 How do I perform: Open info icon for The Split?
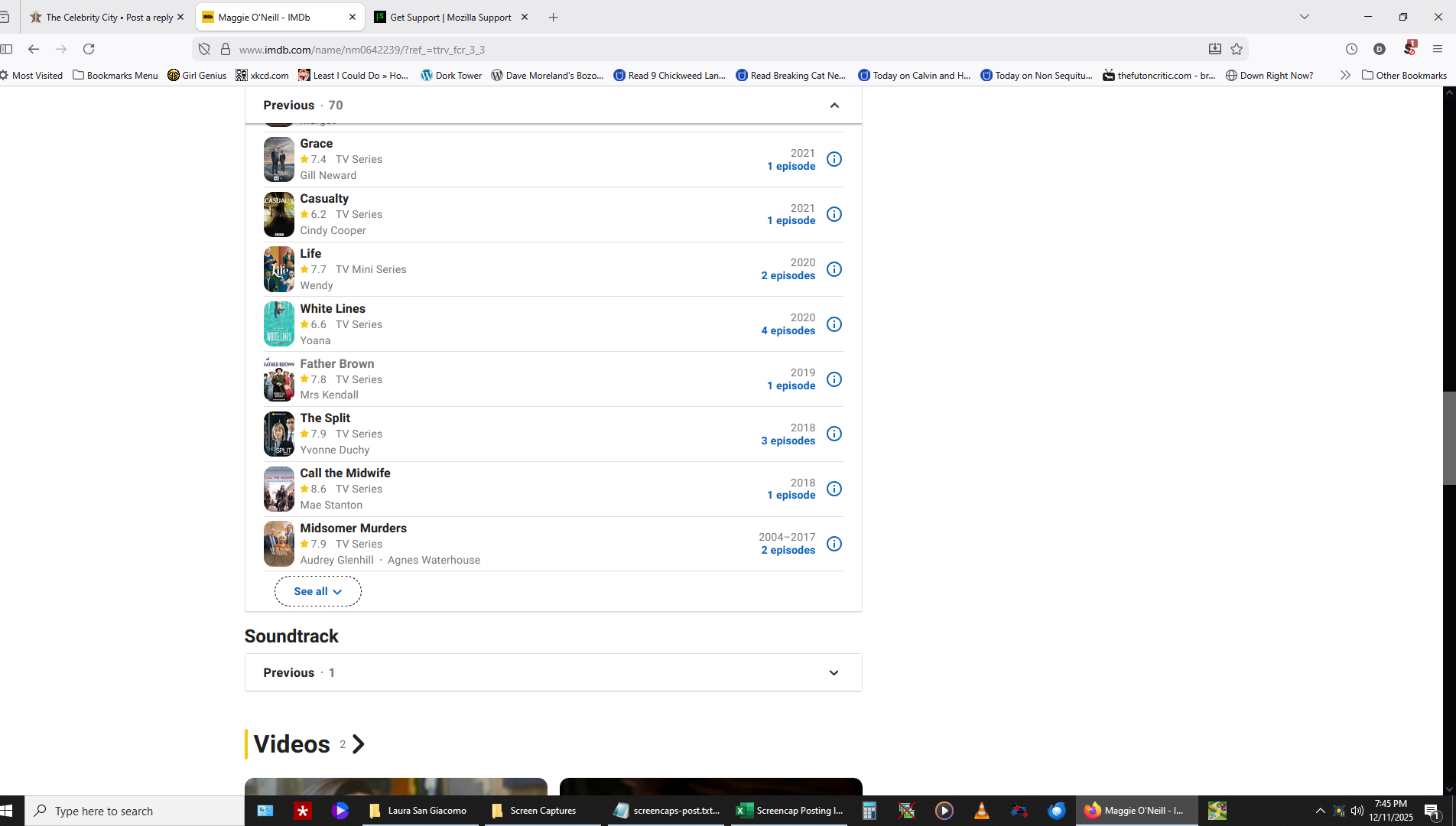tap(834, 434)
